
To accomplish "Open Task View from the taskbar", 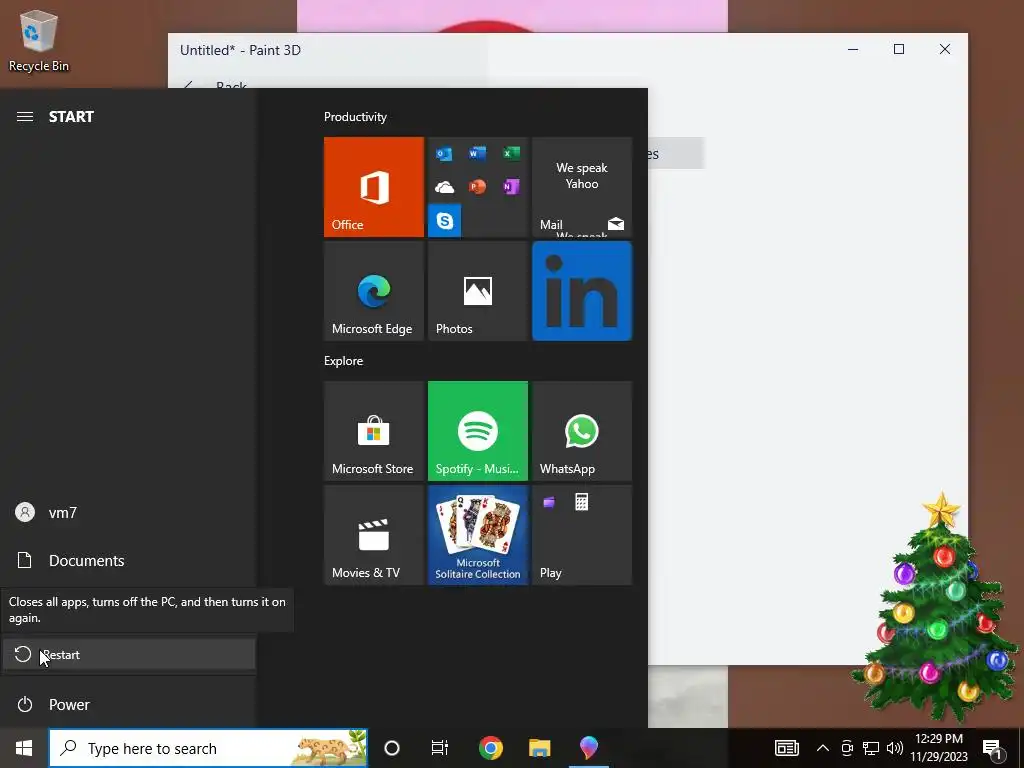I will tap(440, 748).
